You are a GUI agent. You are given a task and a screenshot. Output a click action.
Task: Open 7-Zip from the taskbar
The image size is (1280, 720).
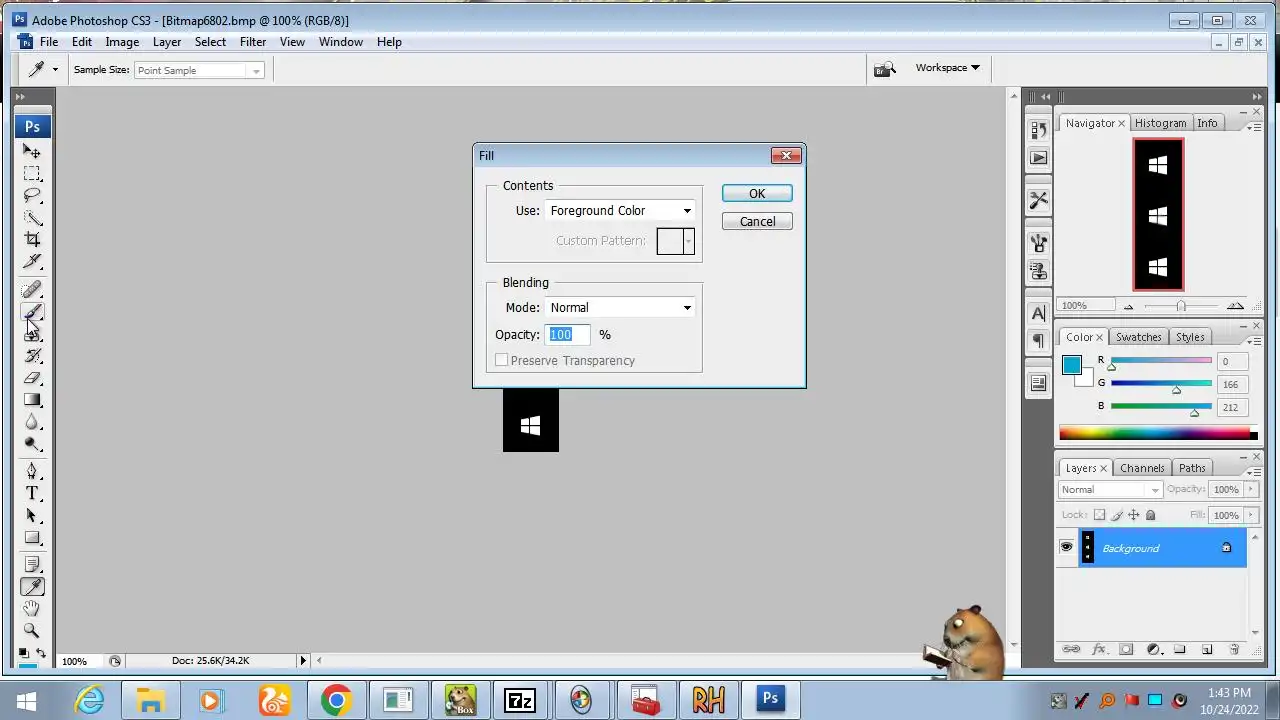[520, 700]
